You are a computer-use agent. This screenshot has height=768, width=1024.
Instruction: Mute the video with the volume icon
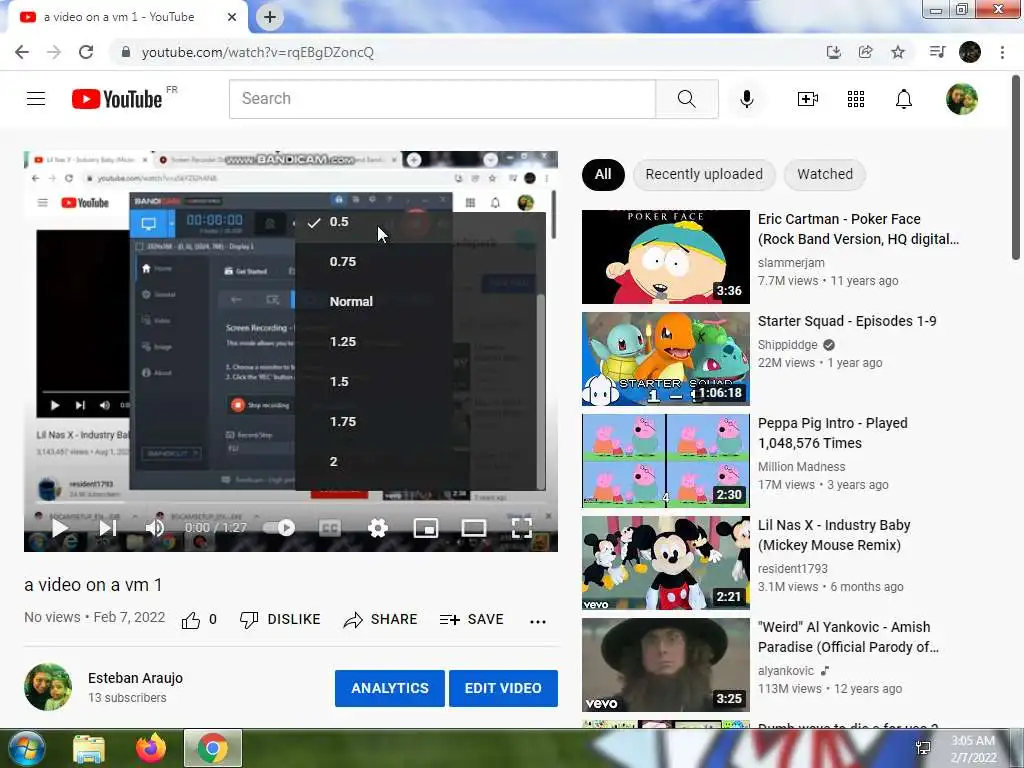pyautogui.click(x=155, y=528)
